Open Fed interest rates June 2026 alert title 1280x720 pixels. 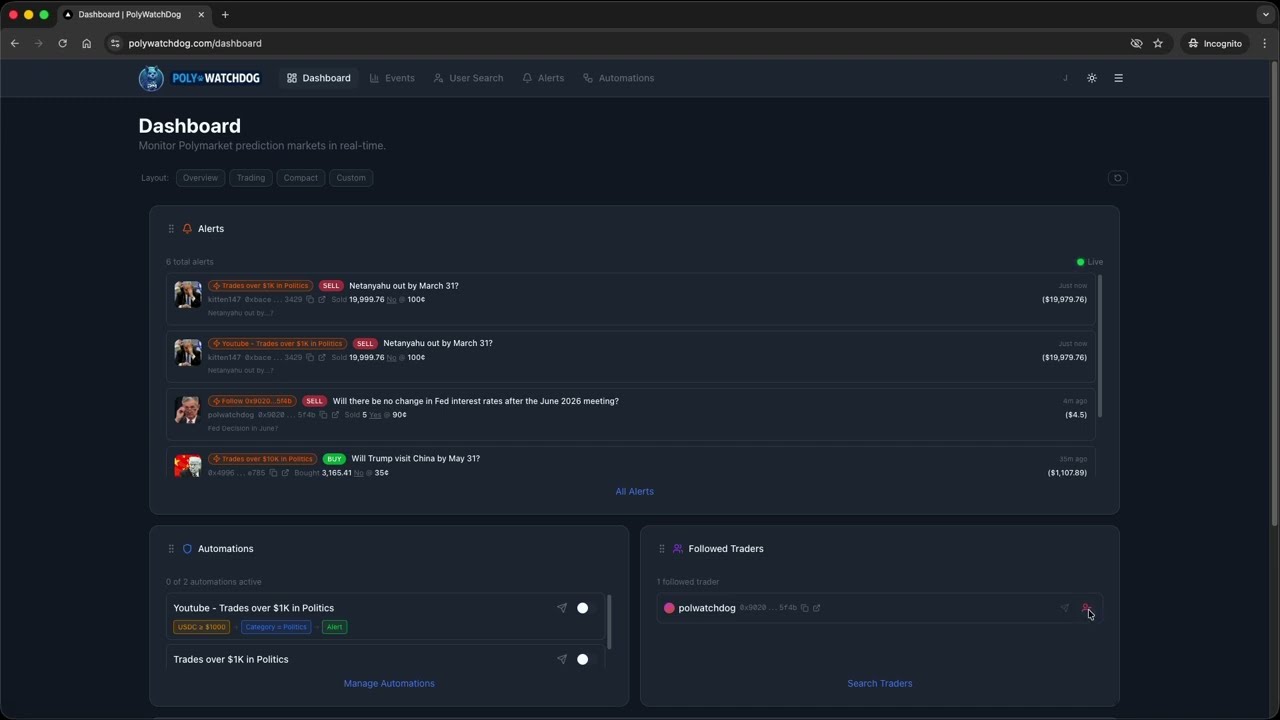(476, 401)
